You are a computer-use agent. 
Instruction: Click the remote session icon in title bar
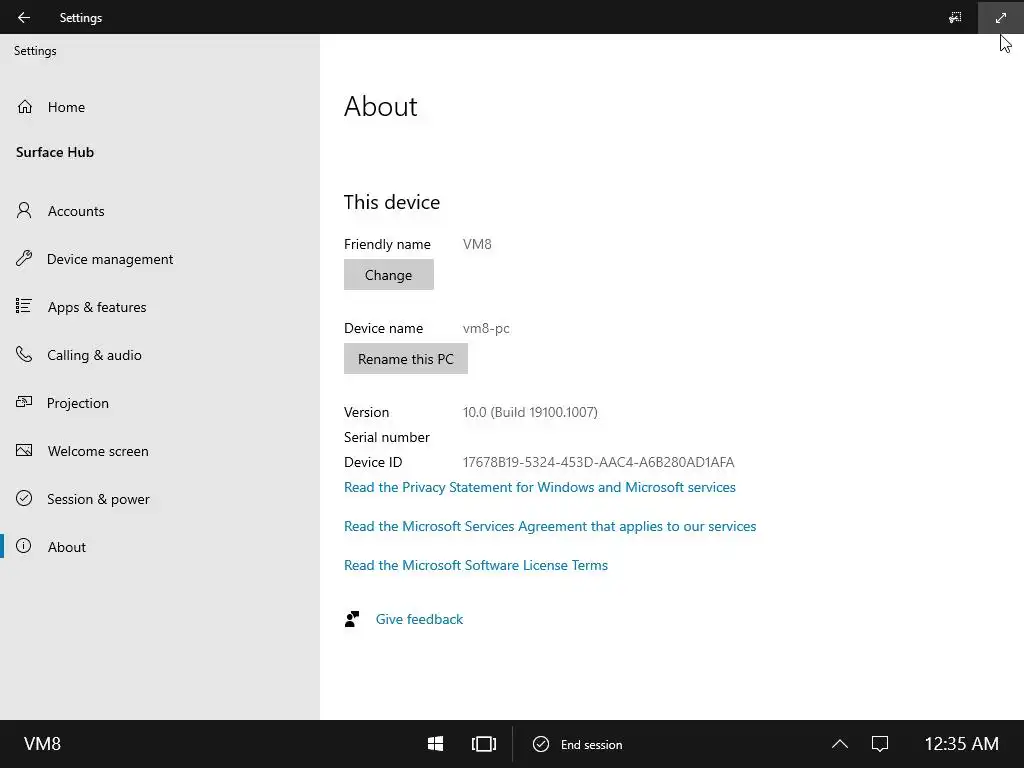point(955,18)
